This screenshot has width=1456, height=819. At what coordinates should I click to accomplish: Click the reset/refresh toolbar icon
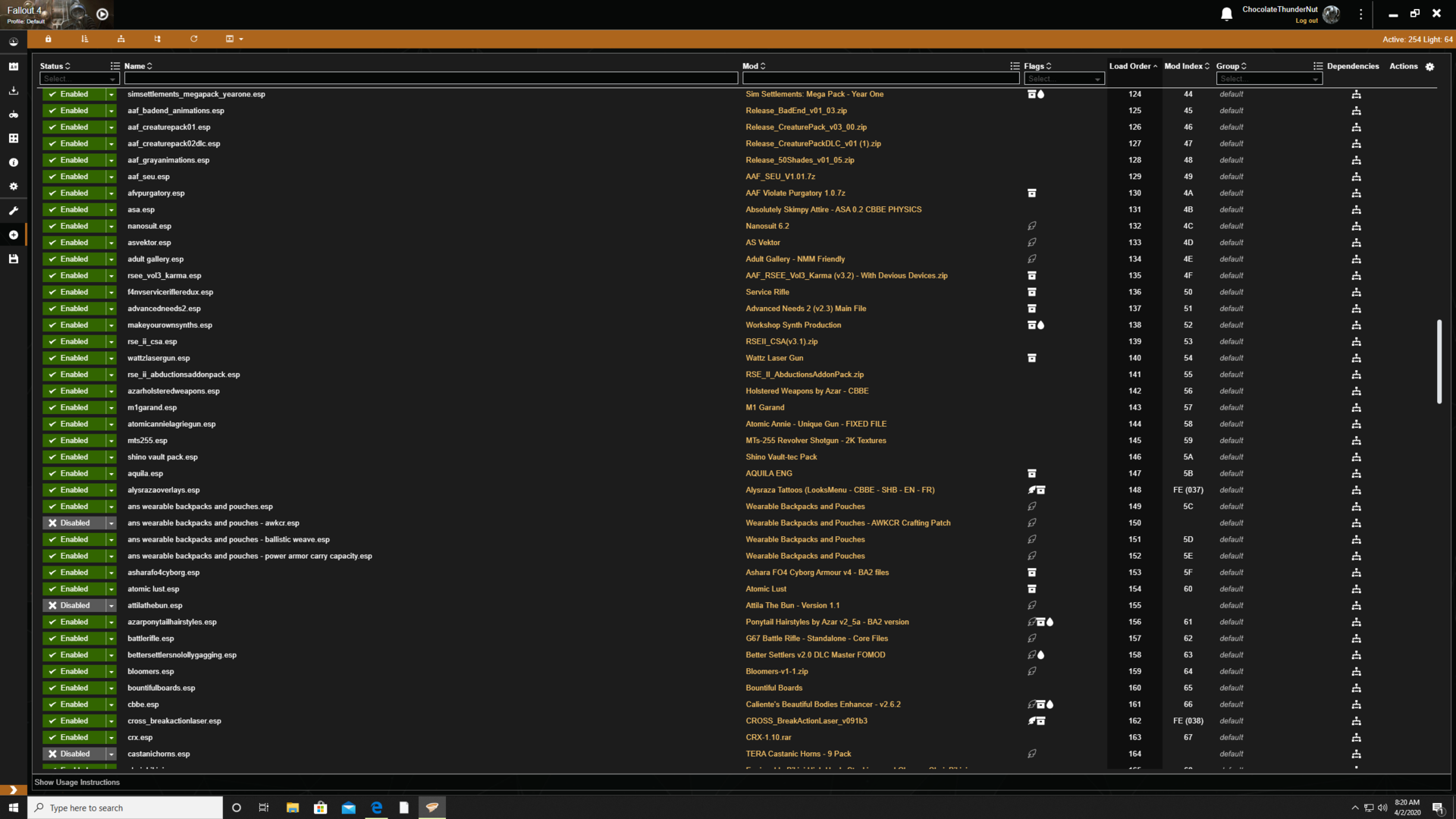193,39
